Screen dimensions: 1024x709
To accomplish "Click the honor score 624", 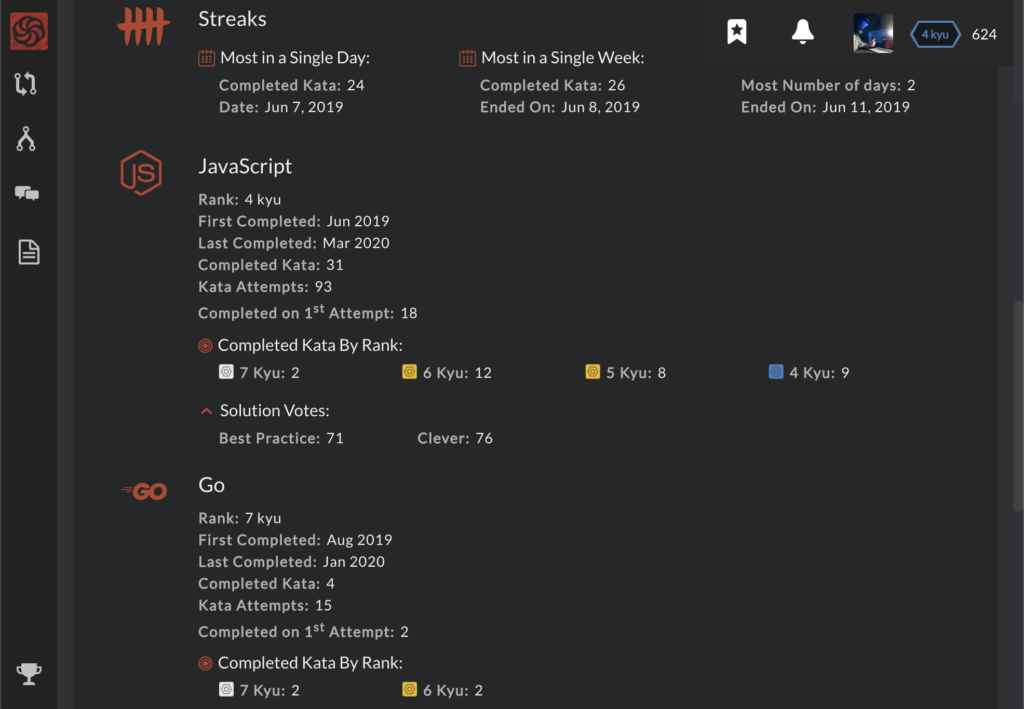I will coord(984,34).
